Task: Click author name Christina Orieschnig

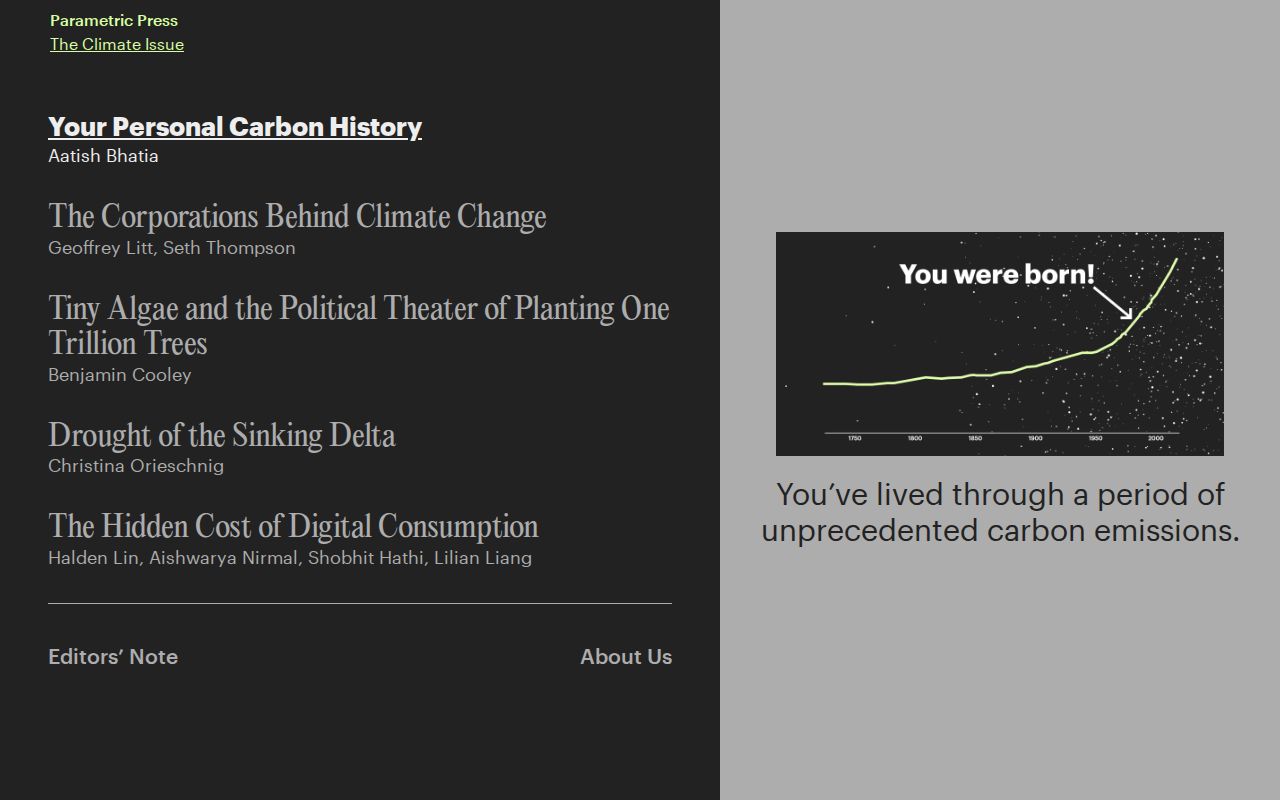Action: (136, 466)
